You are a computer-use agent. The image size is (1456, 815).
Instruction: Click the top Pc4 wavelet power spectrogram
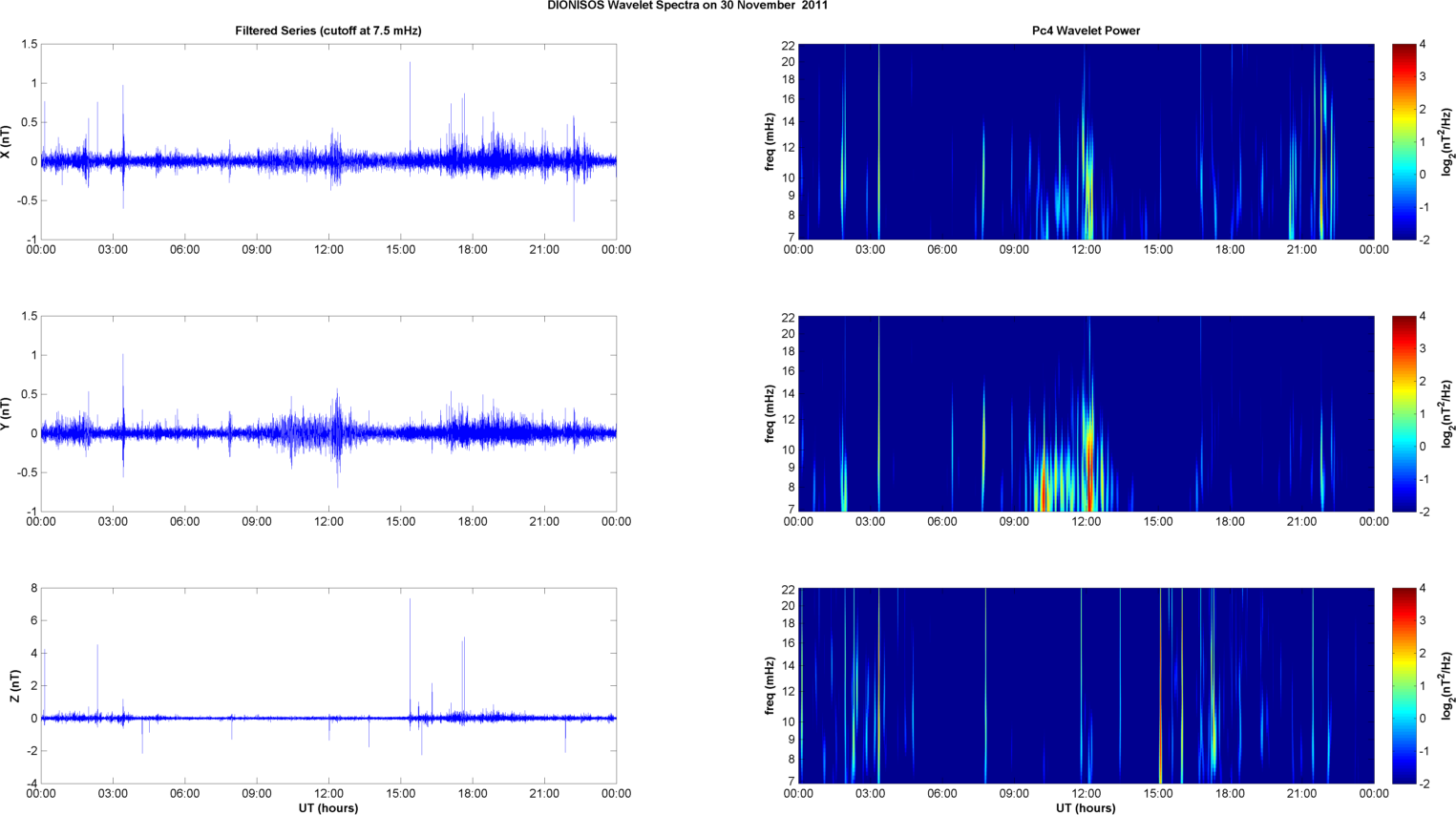[1086, 141]
